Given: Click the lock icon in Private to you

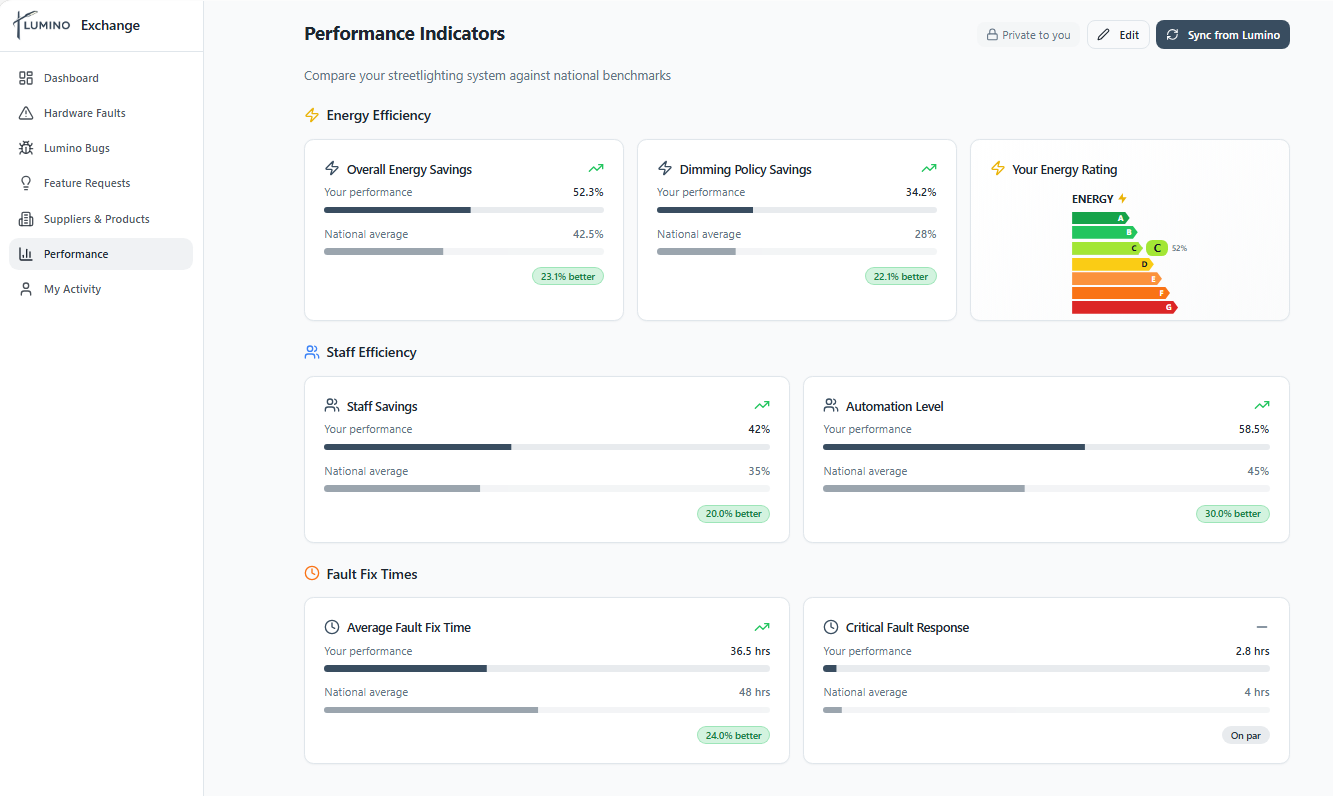Looking at the screenshot, I should click(x=992, y=35).
